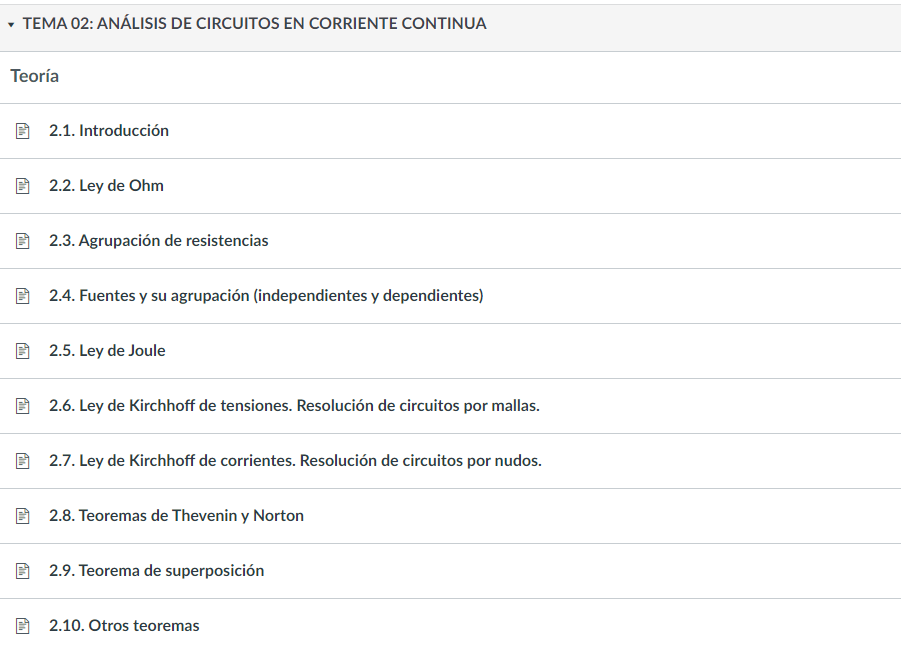Image resolution: width=901 pixels, height=653 pixels.
Task: Open 2.4. Fuentes y su agrupación page
Action: pos(266,296)
